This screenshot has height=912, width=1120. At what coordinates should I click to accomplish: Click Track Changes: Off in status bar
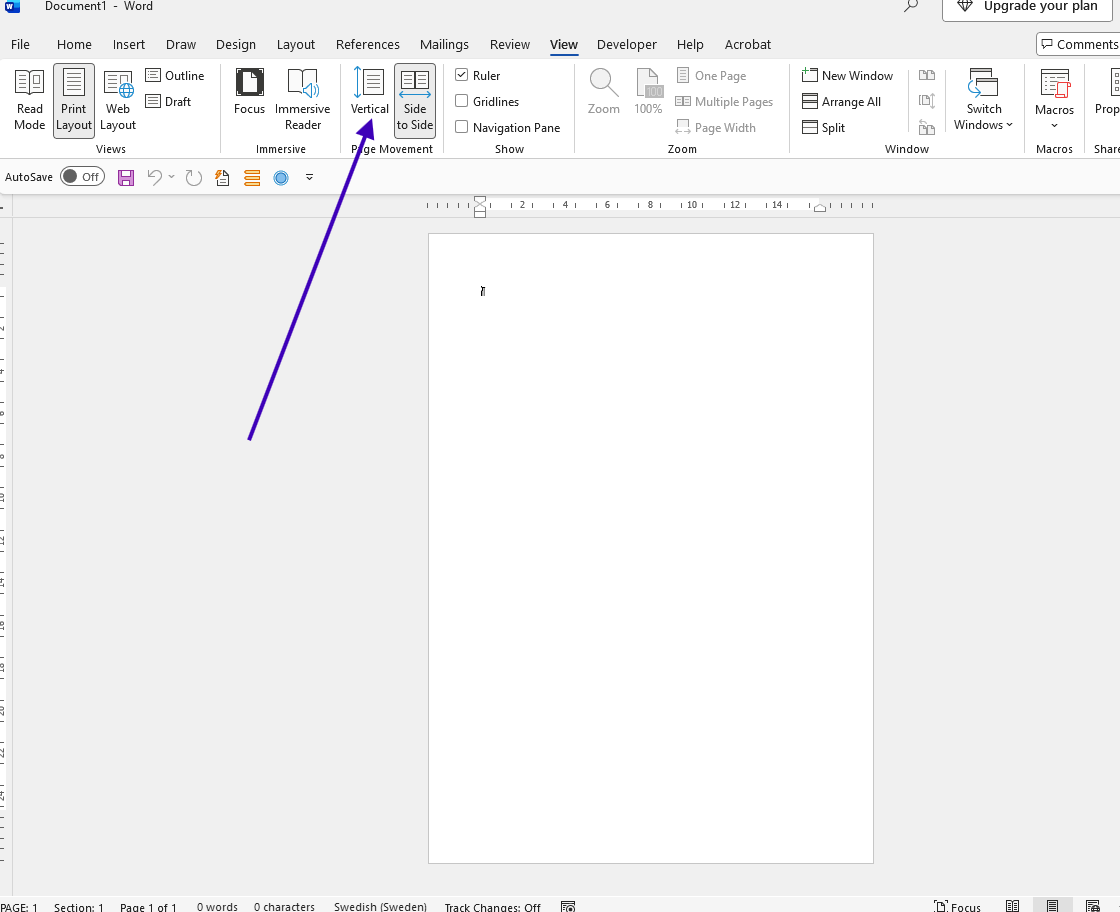point(492,906)
